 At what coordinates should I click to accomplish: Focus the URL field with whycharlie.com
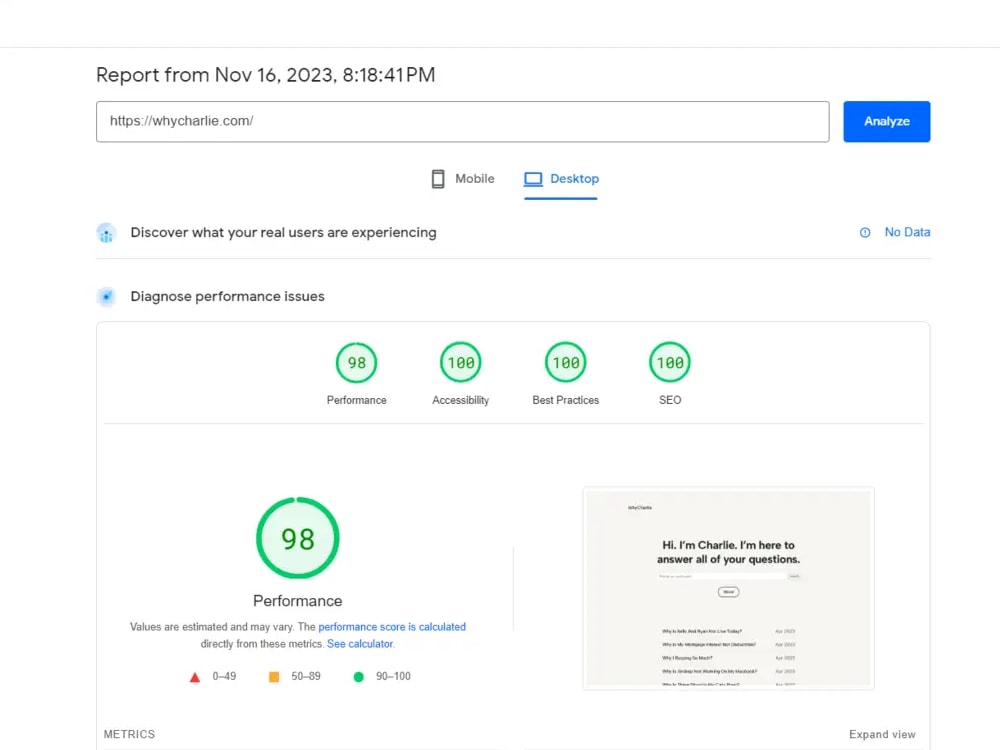click(462, 121)
